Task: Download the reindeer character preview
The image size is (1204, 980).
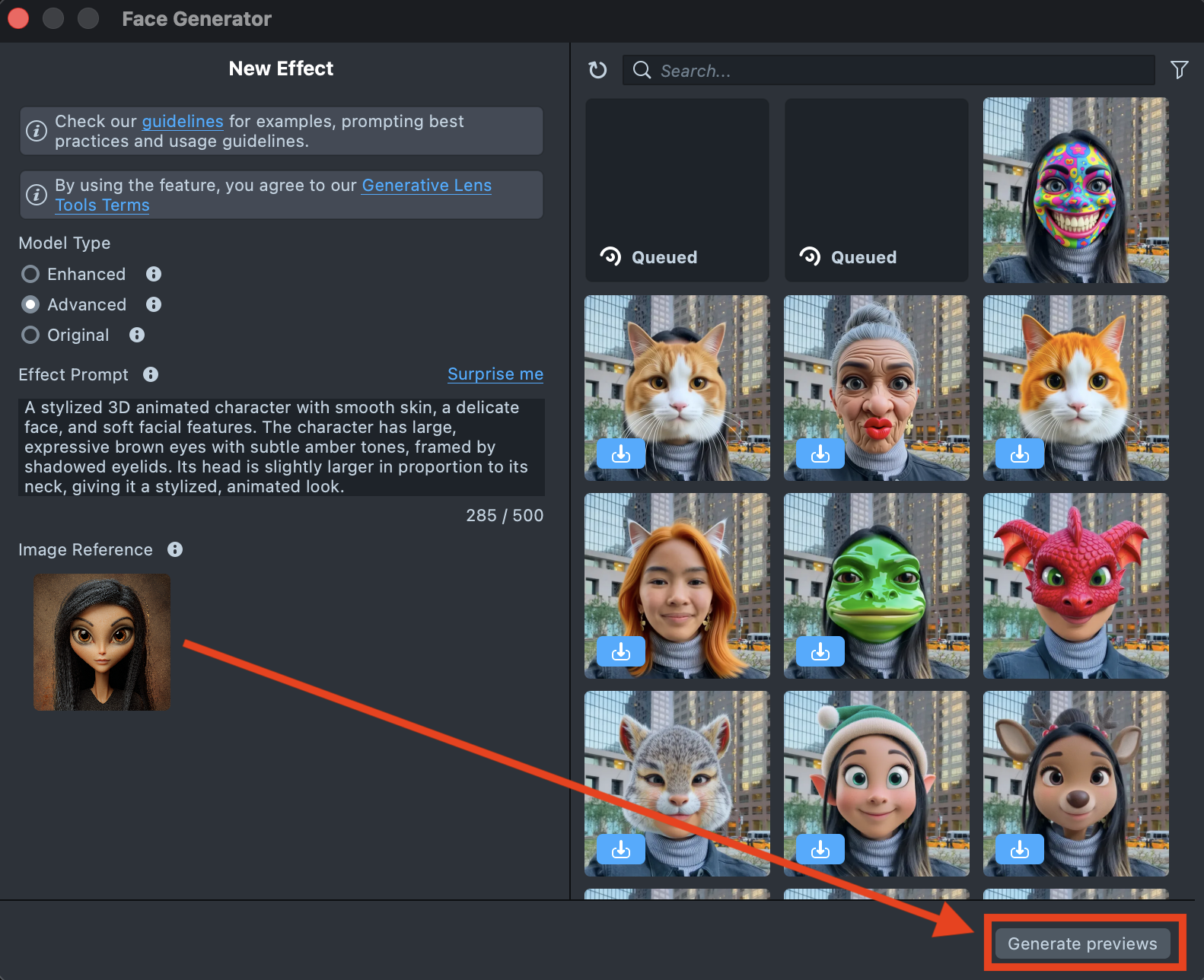Action: coord(1019,850)
